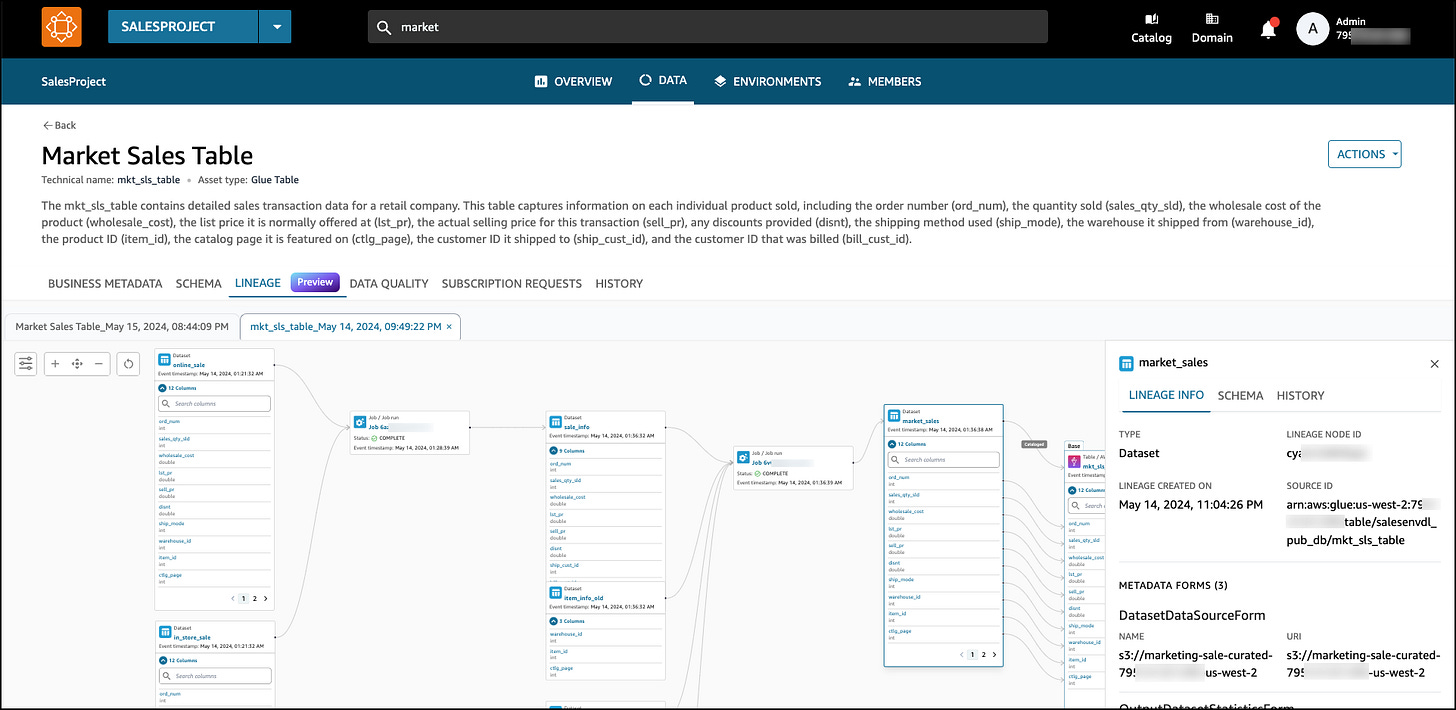Open the SCHEMA tab in market_sales panel
This screenshot has height=710, width=1456.
coord(1240,396)
